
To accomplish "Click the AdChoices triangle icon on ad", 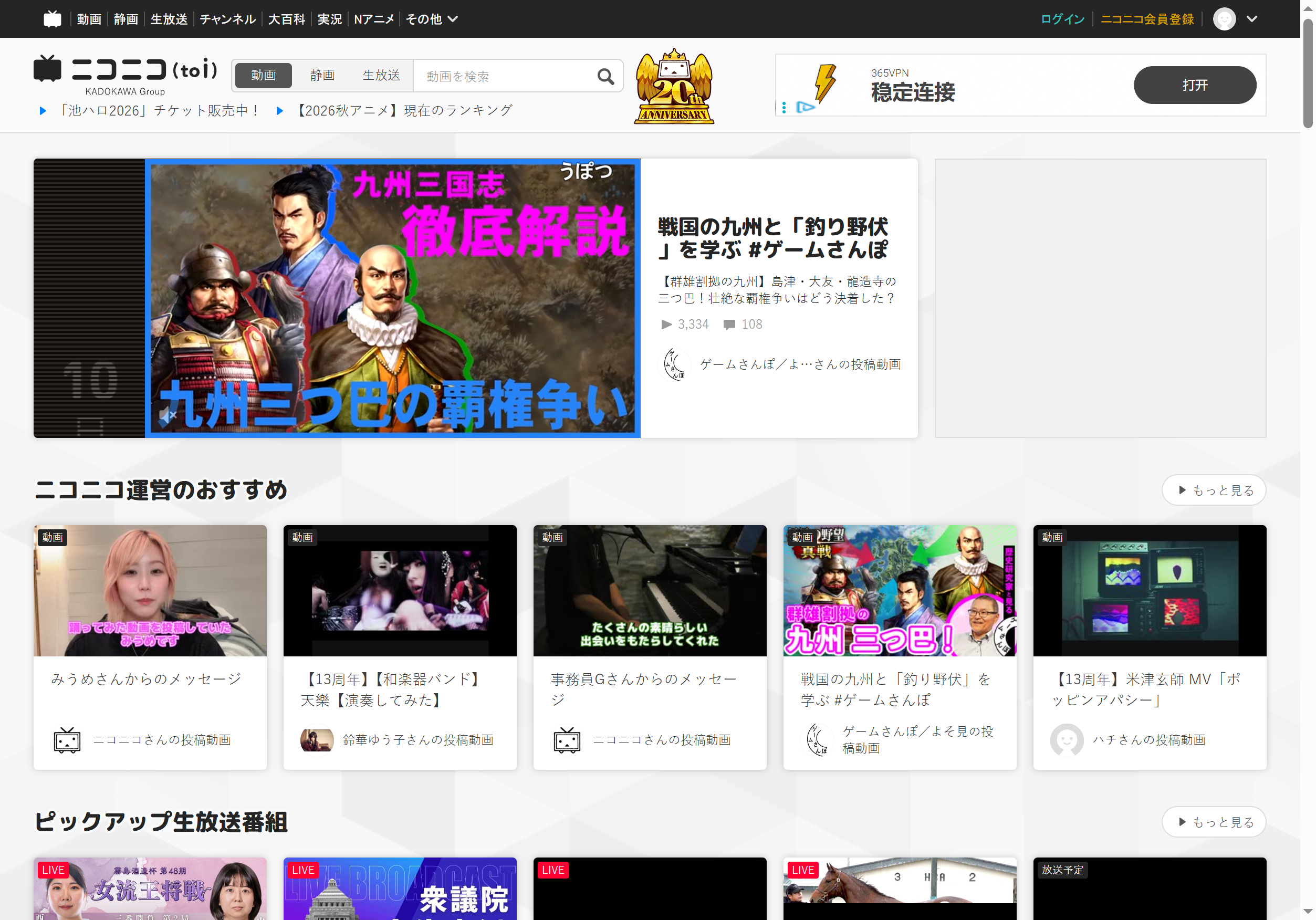I will (x=806, y=107).
